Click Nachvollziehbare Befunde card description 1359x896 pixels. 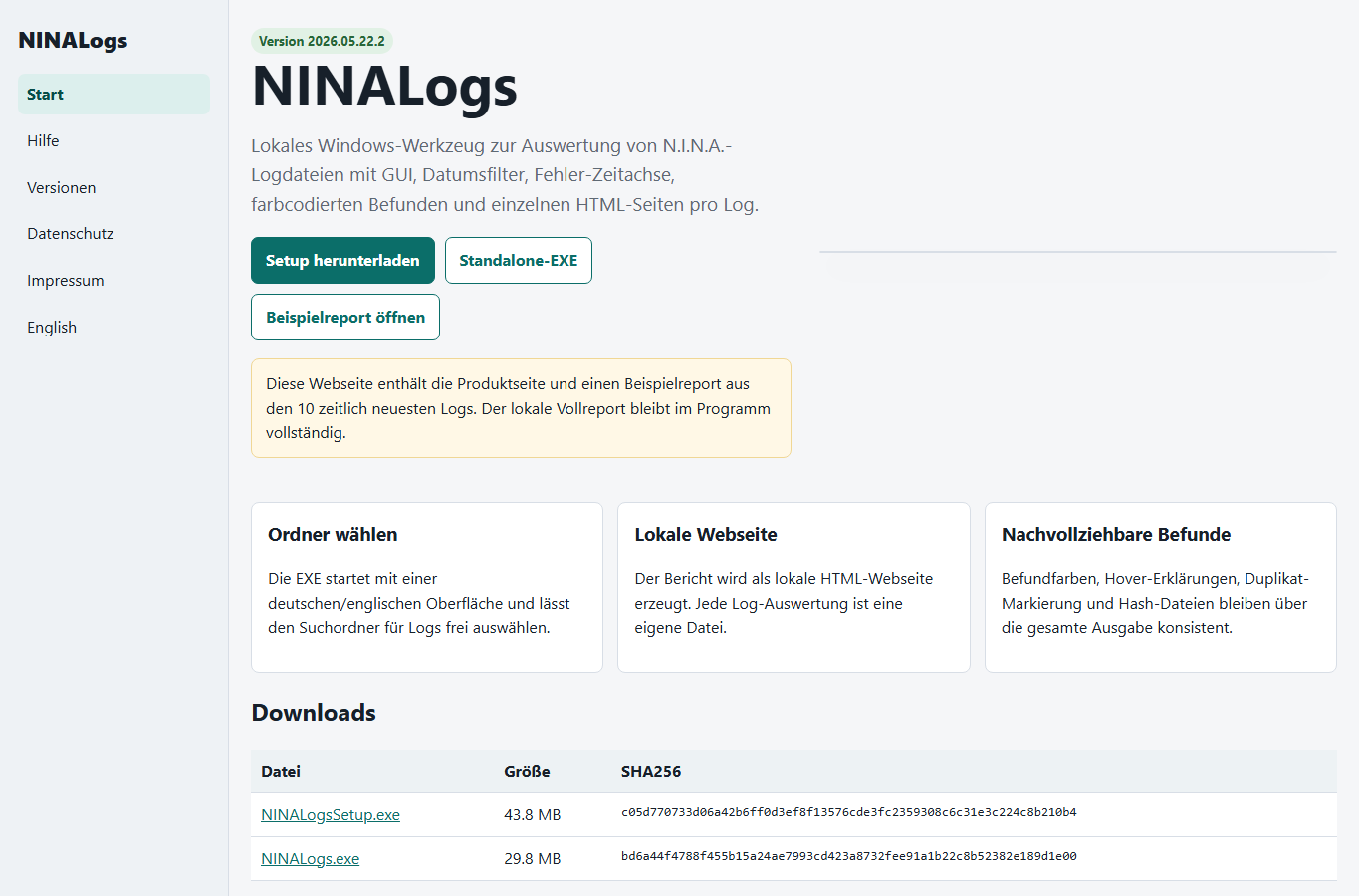pyautogui.click(x=1155, y=603)
